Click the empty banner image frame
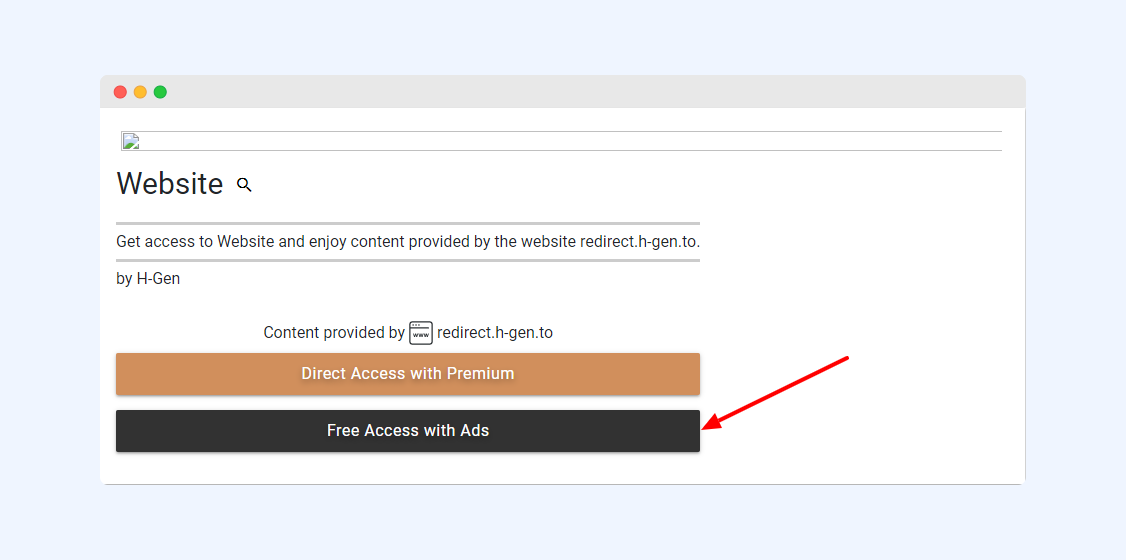Viewport: 1126px width, 560px height. point(562,141)
